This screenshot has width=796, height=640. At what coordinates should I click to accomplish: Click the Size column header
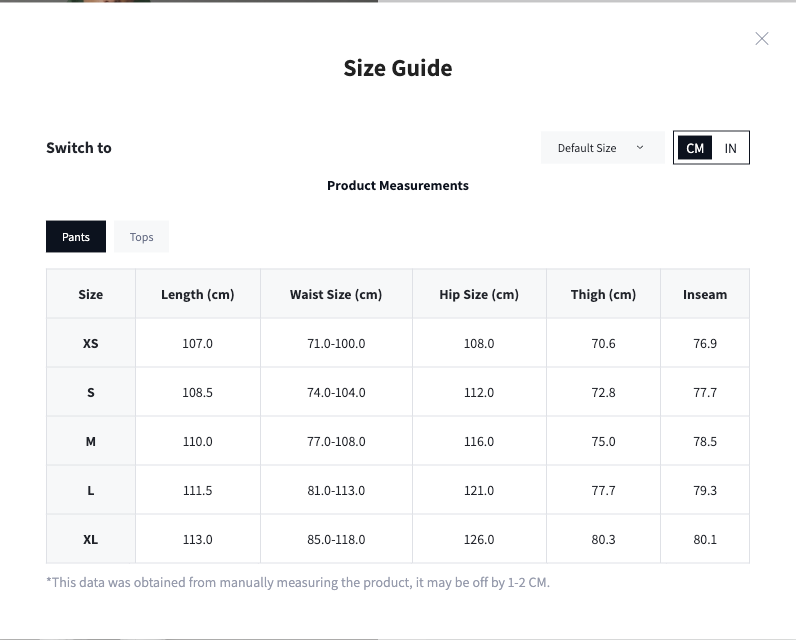pos(91,294)
